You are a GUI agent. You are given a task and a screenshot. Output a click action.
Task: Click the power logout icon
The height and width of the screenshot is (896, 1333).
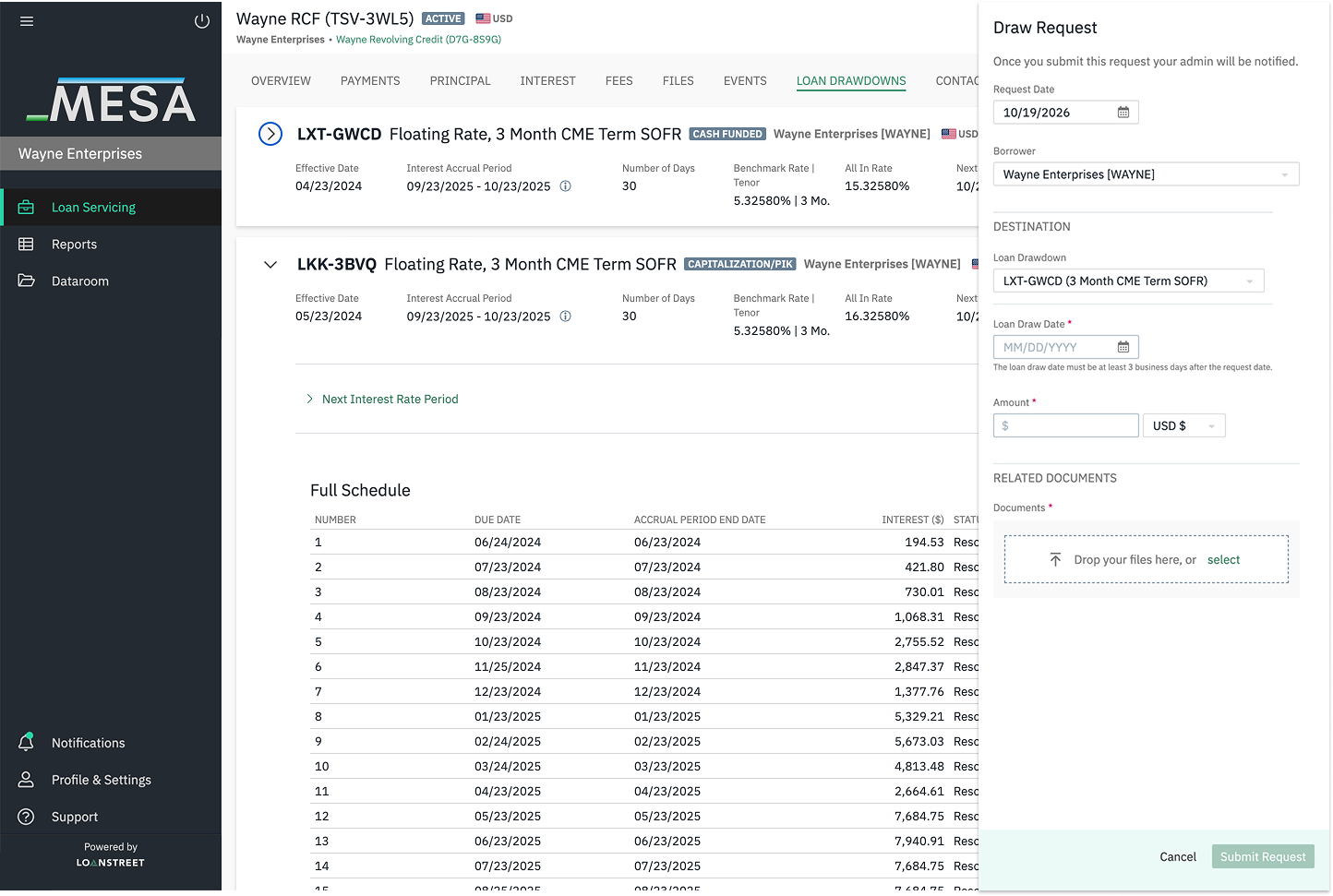202,21
